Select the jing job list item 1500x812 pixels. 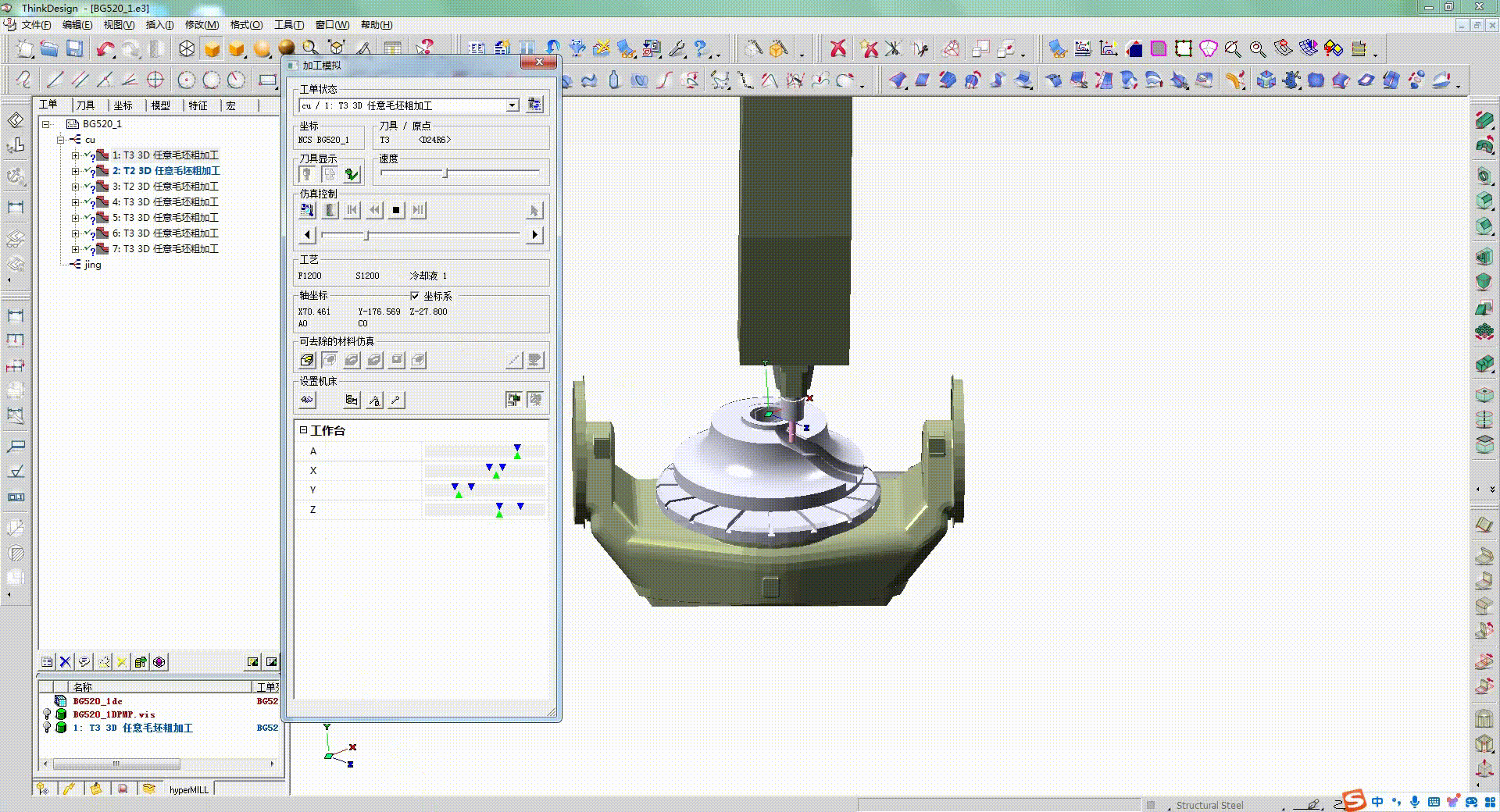[93, 265]
